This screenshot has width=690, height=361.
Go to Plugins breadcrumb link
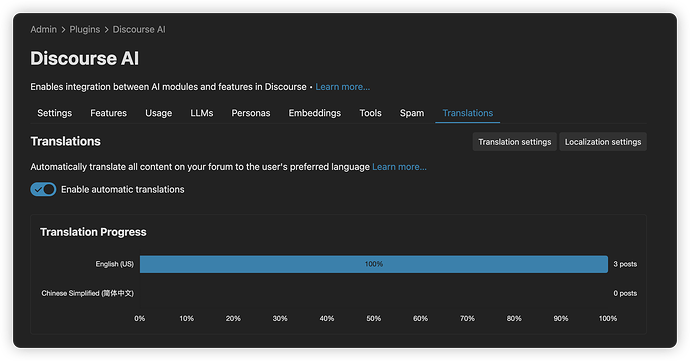84,29
